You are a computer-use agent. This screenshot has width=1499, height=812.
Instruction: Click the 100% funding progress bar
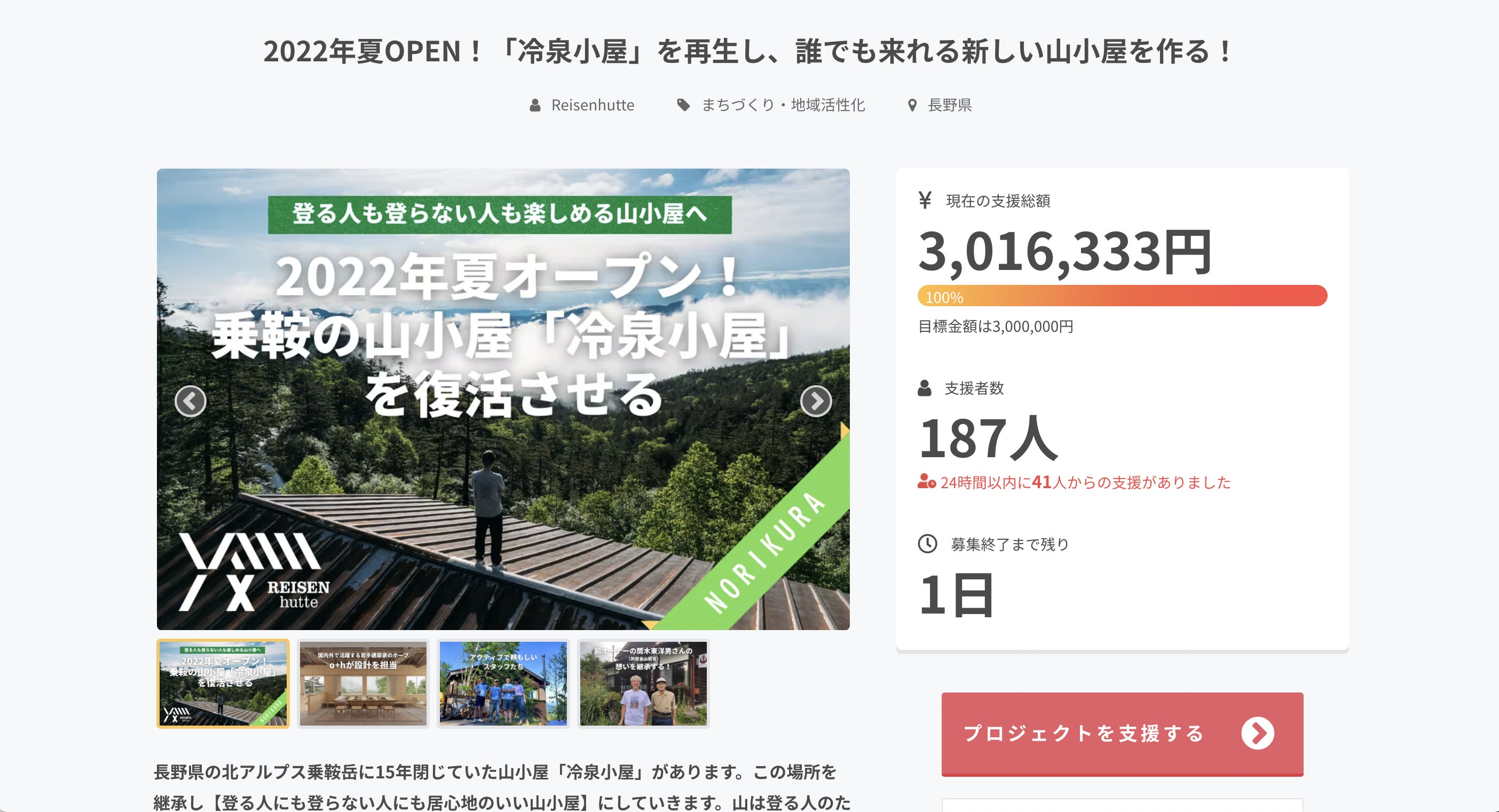(1122, 296)
